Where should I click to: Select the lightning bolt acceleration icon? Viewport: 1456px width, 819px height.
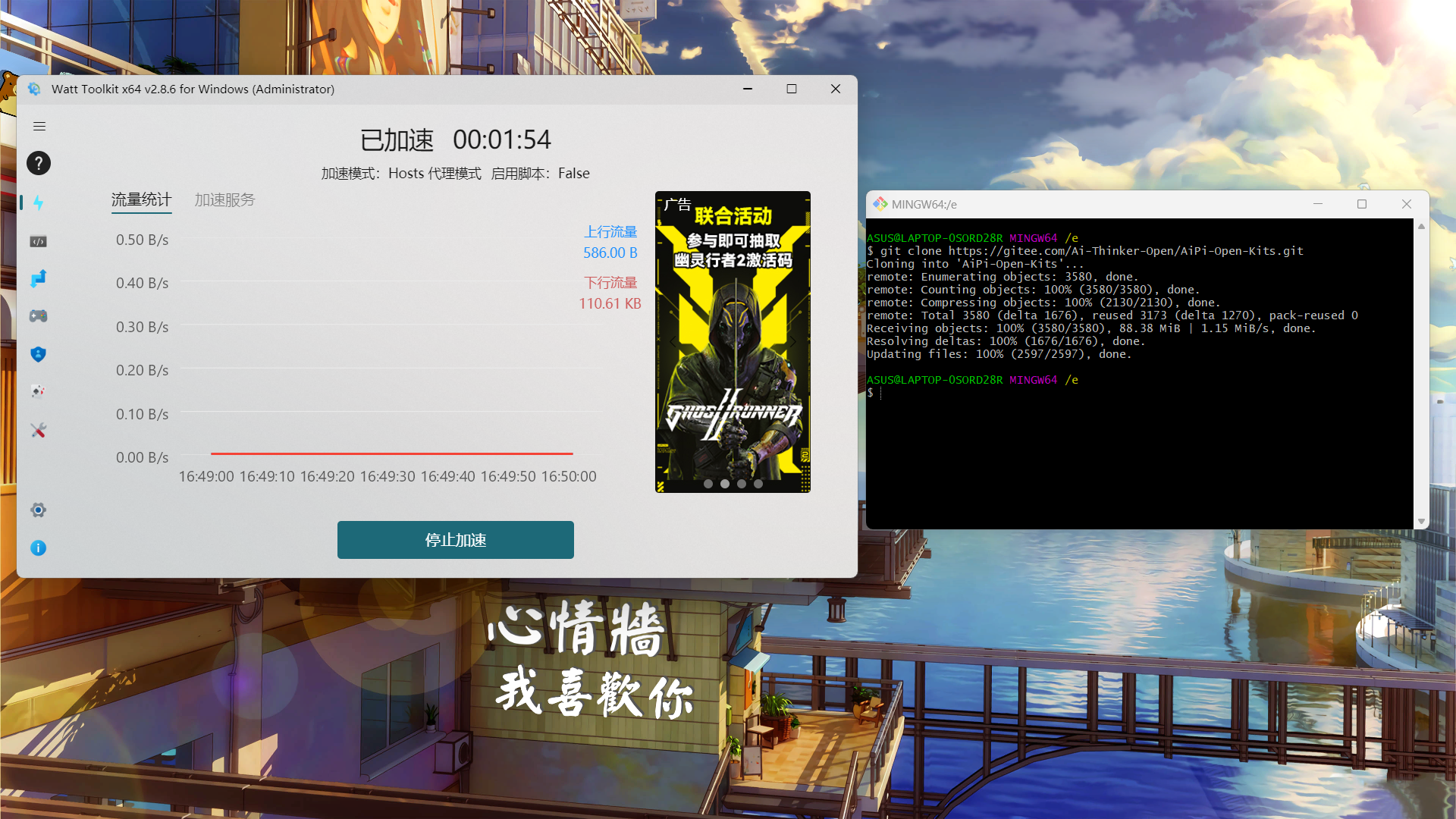point(39,202)
